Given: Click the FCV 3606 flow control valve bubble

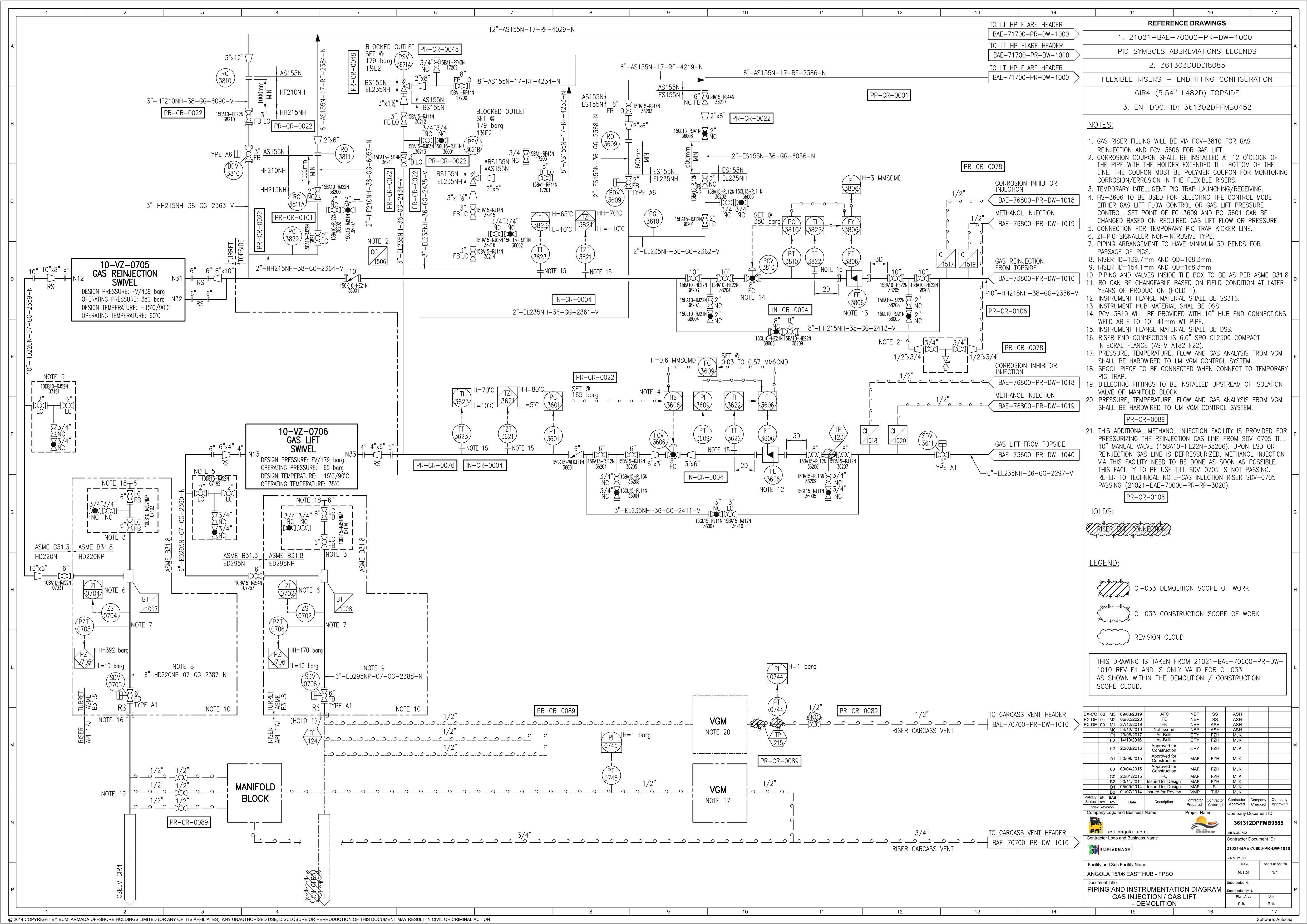Looking at the screenshot, I should [659, 439].
